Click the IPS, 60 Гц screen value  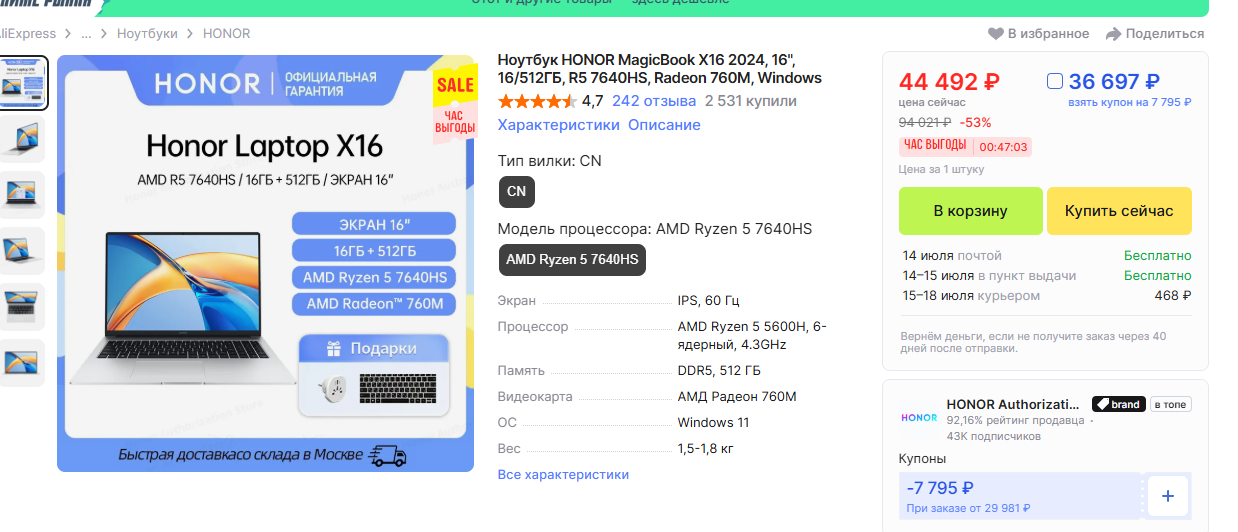709,301
